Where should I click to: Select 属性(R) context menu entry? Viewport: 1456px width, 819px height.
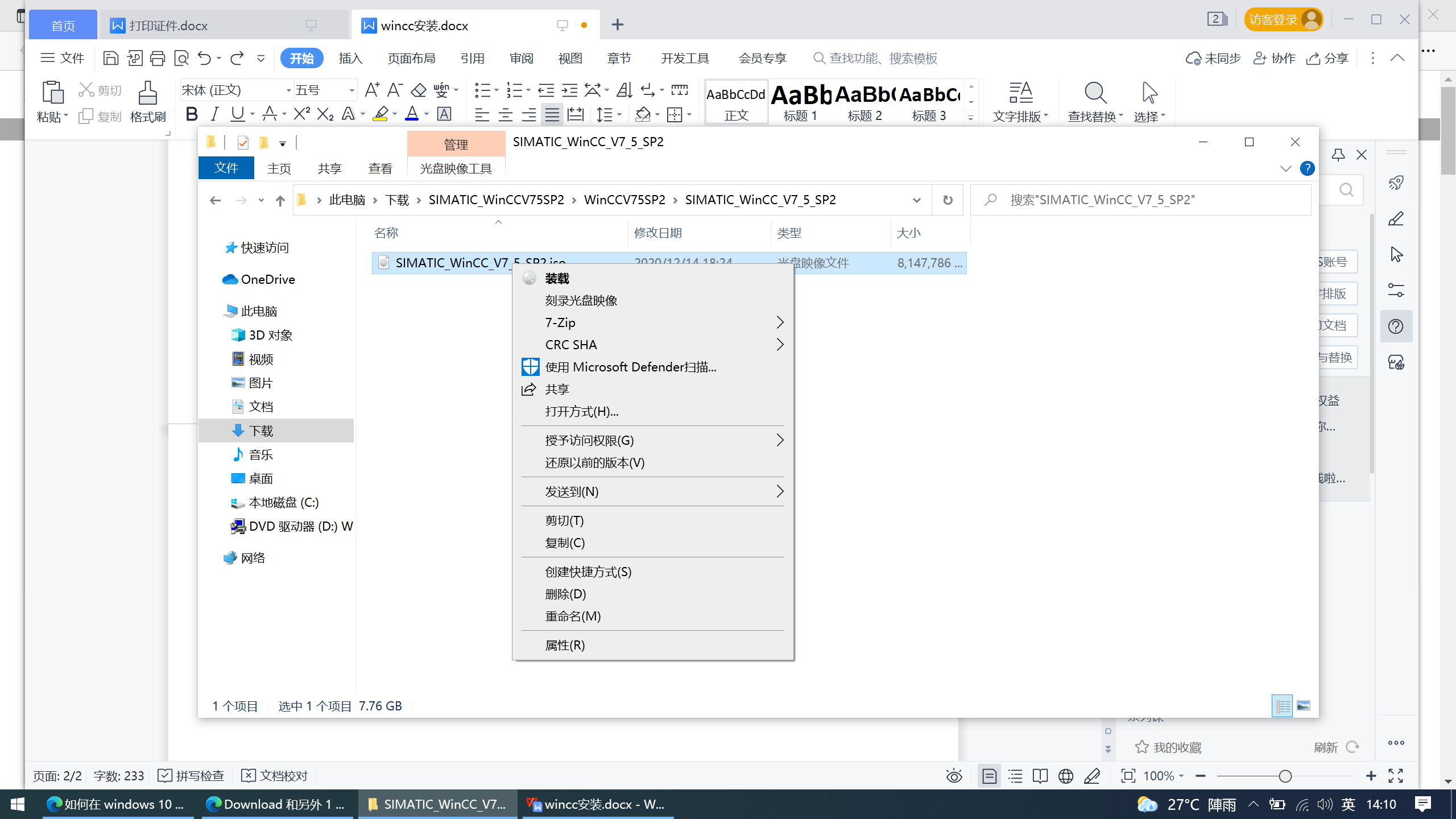[564, 645]
